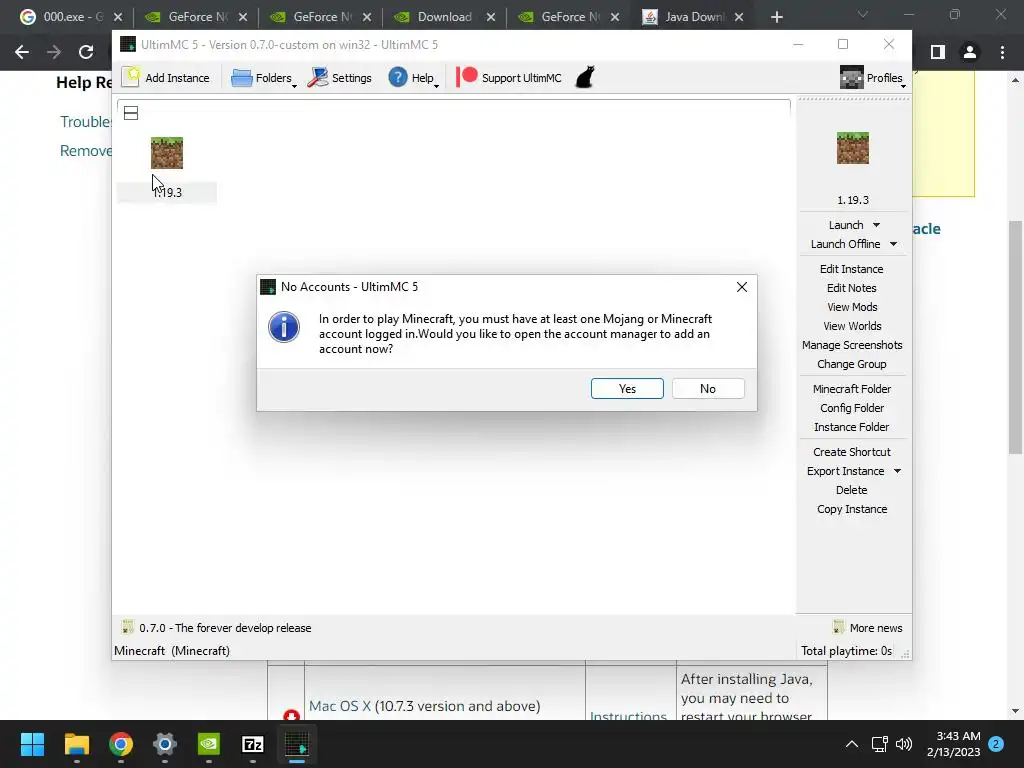Screen dimensions: 1024x768
Task: Open Chrome three-dot menu
Action: click(1002, 52)
